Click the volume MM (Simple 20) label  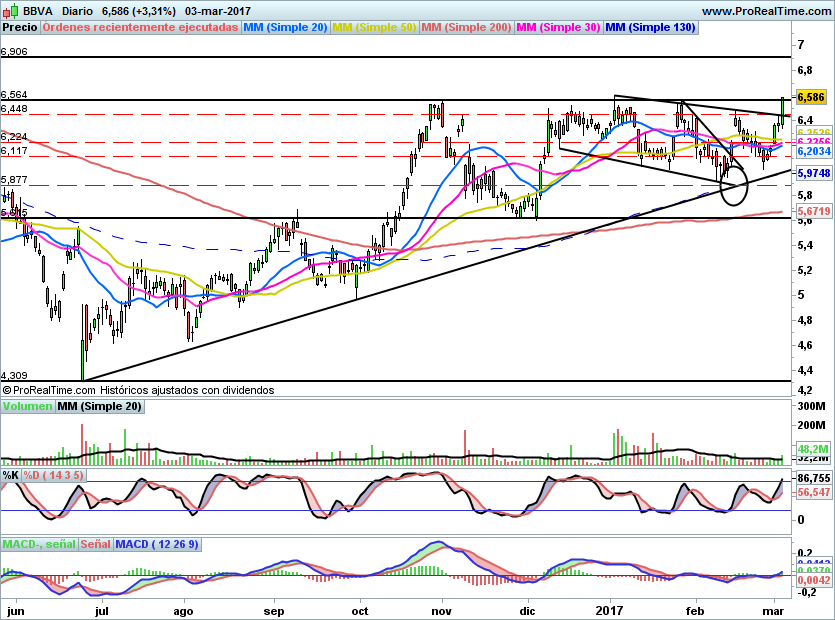point(100,406)
